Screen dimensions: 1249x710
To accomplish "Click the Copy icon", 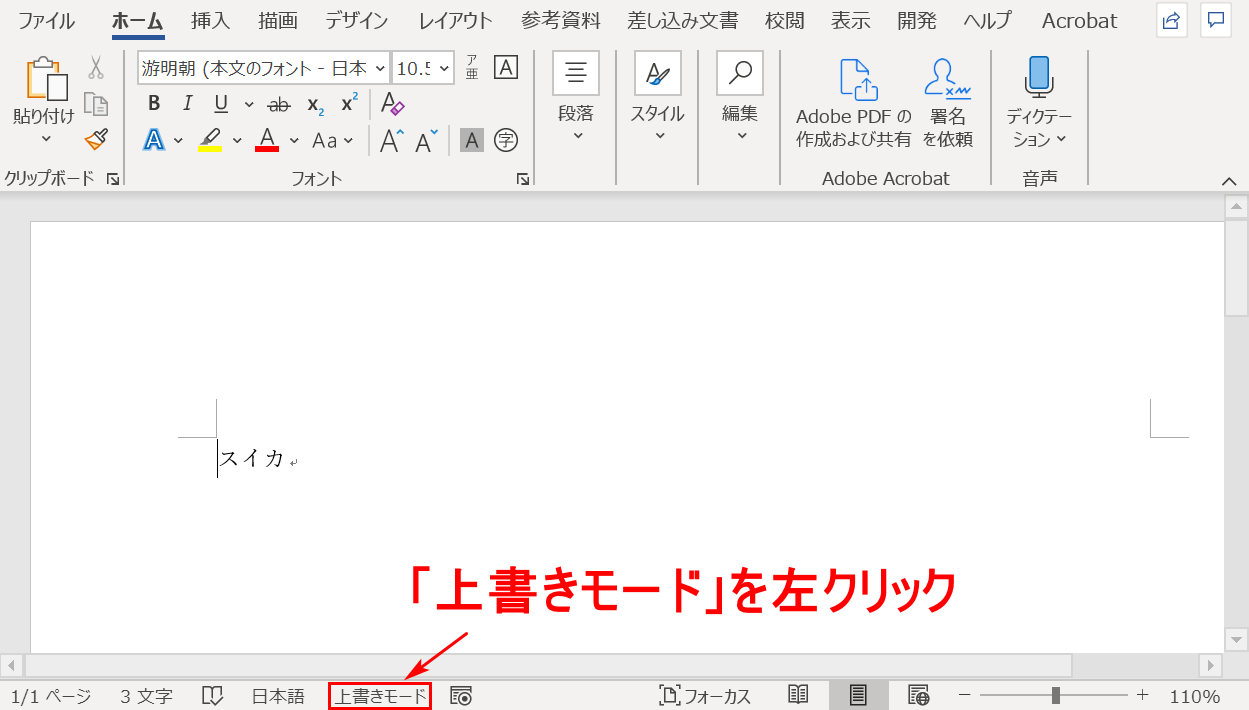I will (96, 104).
